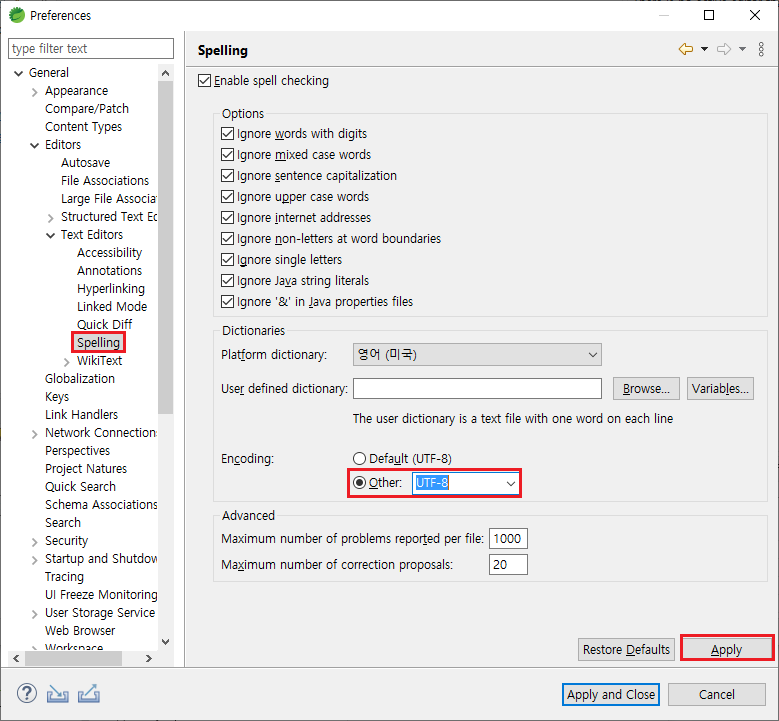Expand the Structured Text Editors node
Viewport: 779px width, 721px height.
tap(50, 218)
